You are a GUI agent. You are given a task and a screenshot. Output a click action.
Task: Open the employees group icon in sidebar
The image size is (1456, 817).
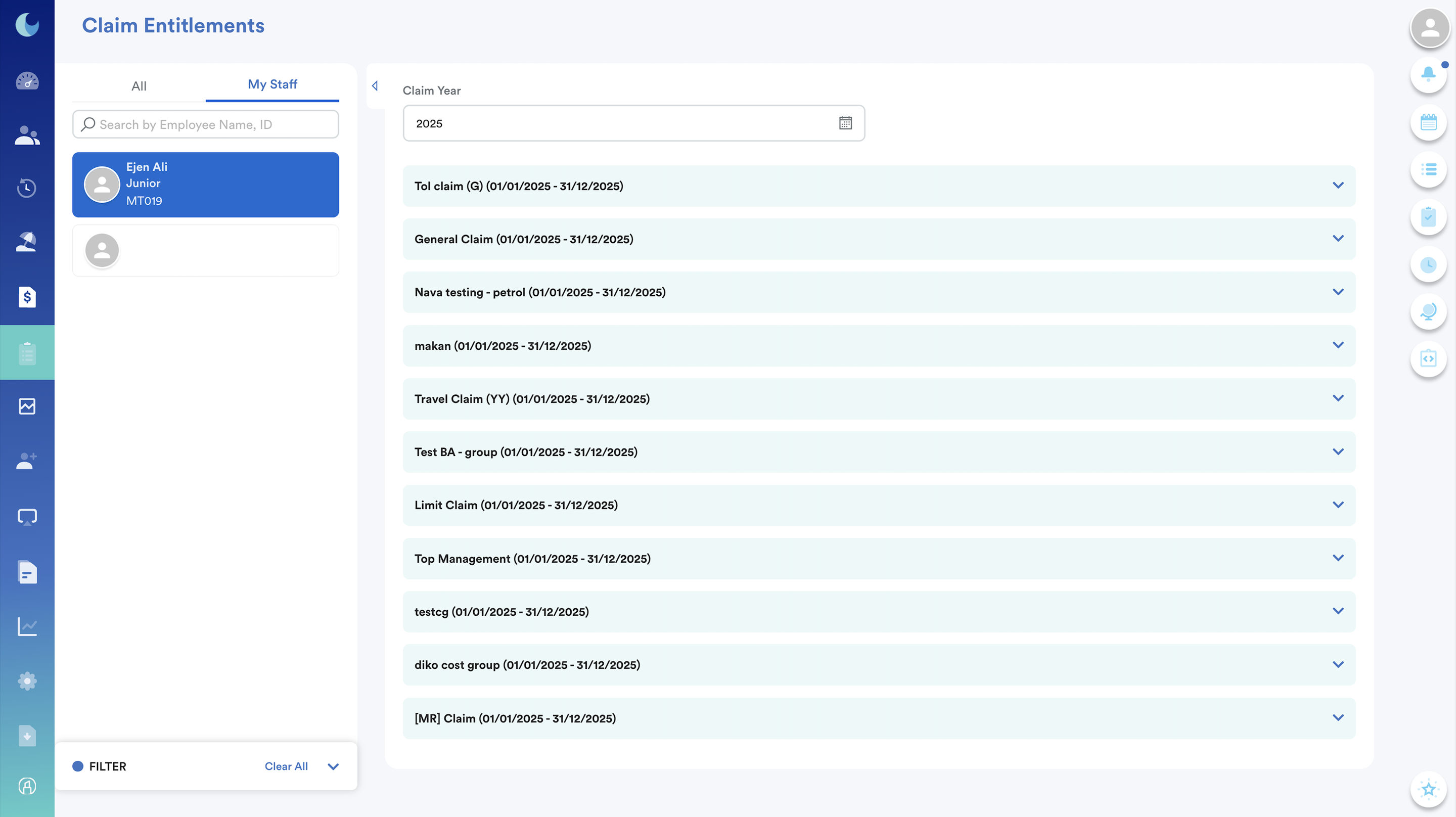(27, 135)
